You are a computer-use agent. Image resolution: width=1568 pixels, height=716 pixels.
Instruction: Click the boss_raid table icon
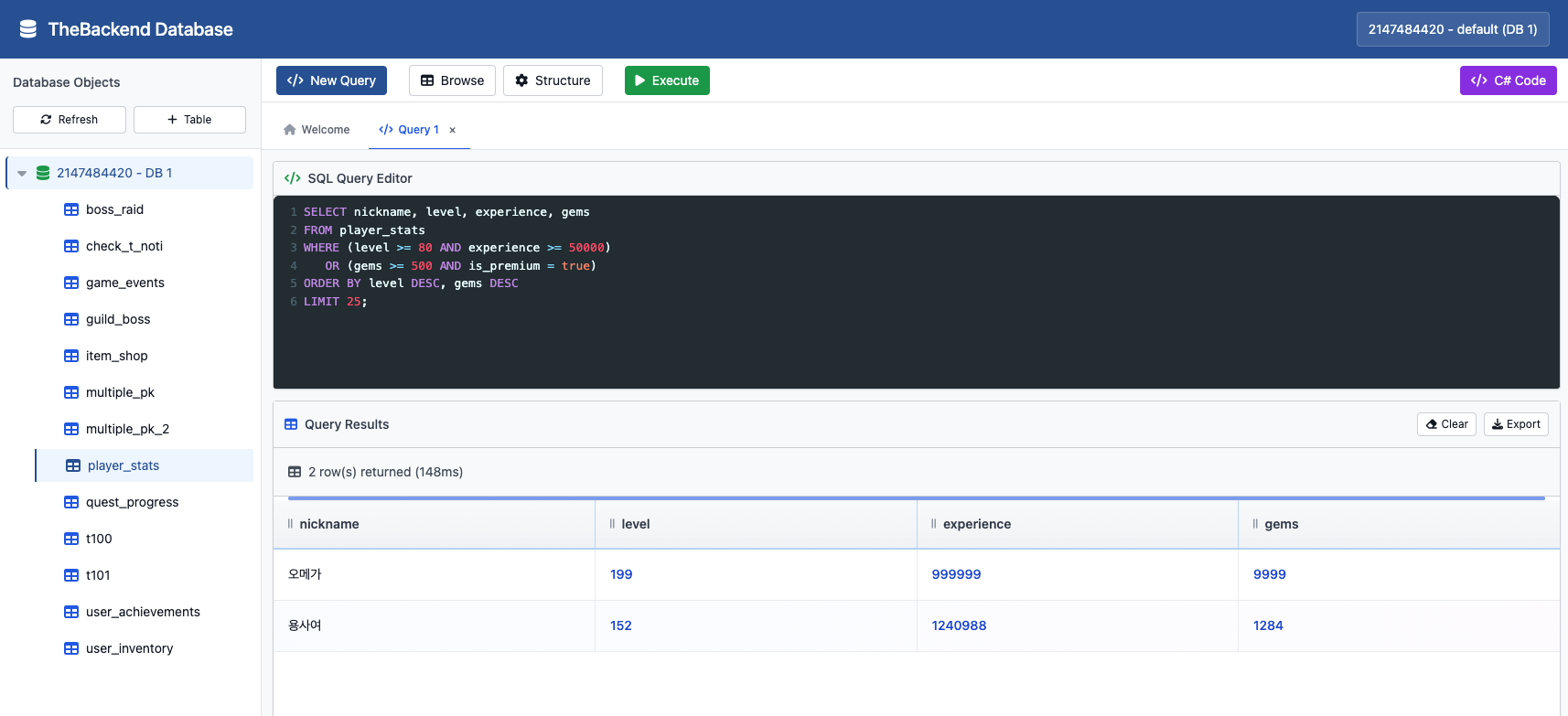coord(71,209)
